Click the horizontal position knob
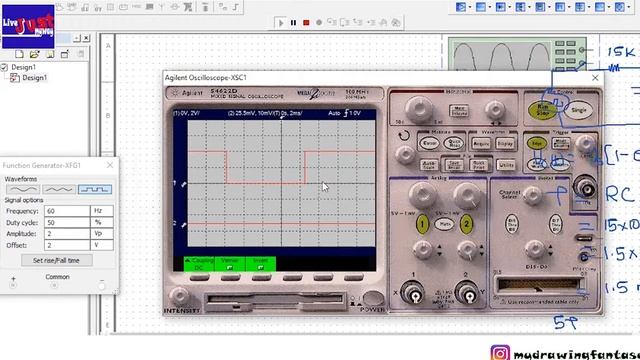This screenshot has height=360, width=640. click(495, 109)
